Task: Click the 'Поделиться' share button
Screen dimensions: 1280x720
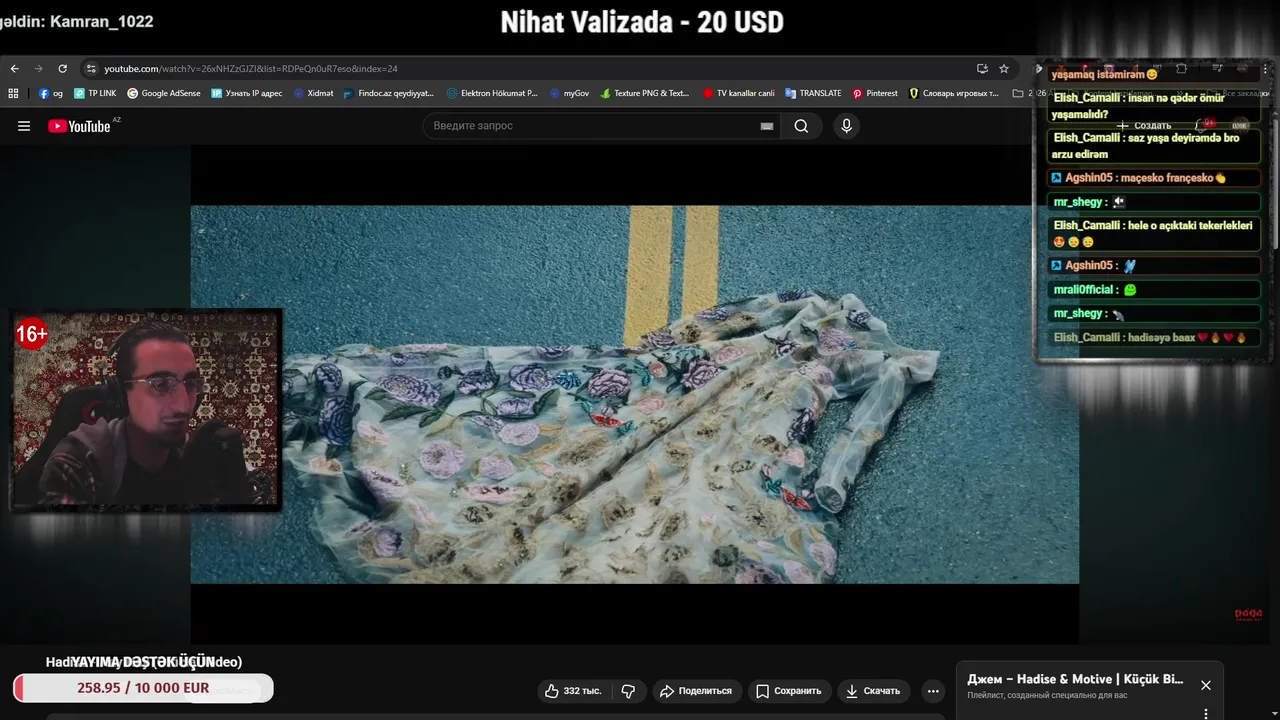Action: pos(695,691)
